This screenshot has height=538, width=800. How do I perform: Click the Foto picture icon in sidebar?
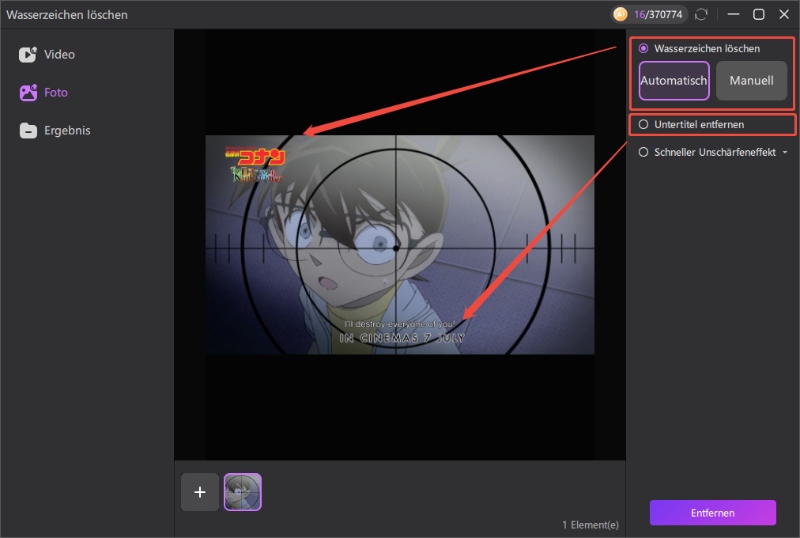(28, 93)
